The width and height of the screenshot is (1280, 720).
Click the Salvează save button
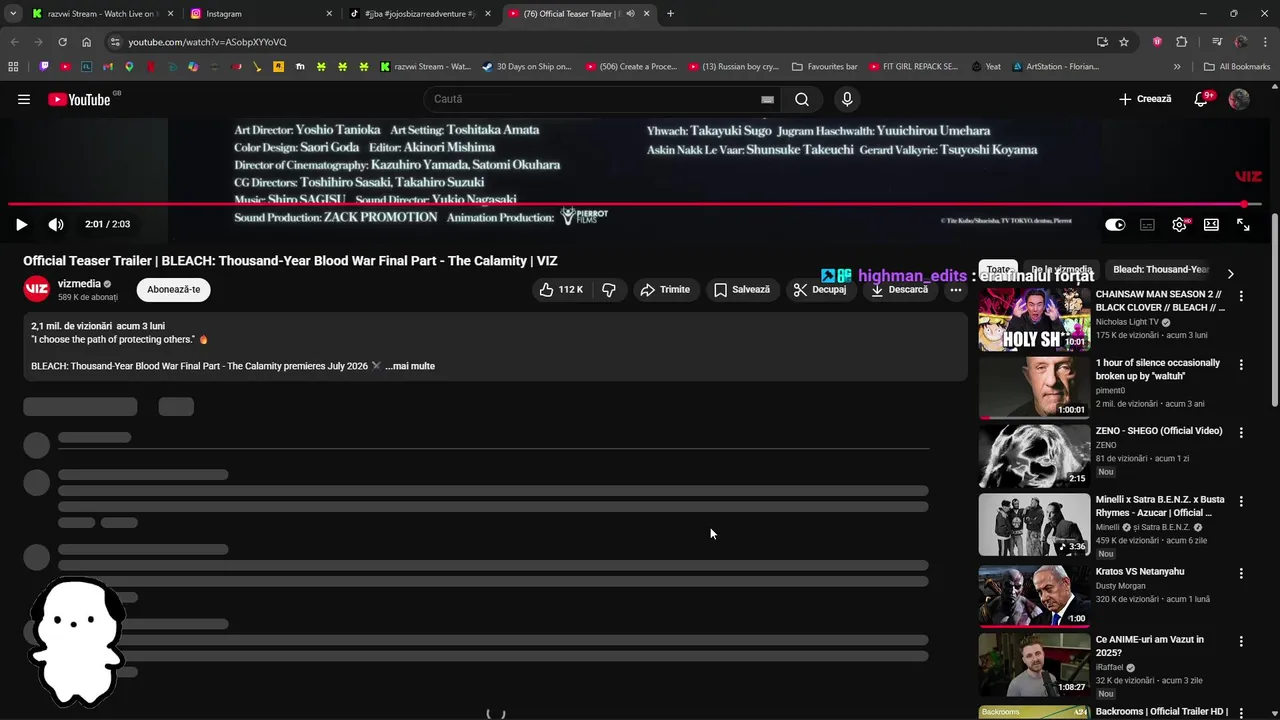(x=741, y=290)
